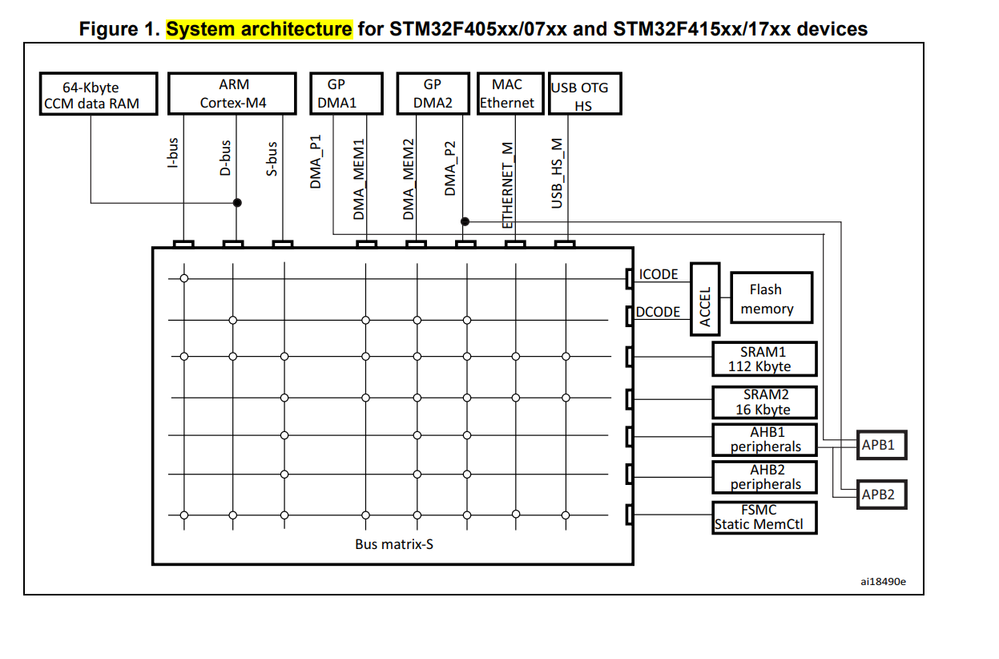Select the 'SRAM1 112 Kbyte' block
The image size is (999, 659).
pyautogui.click(x=765, y=359)
